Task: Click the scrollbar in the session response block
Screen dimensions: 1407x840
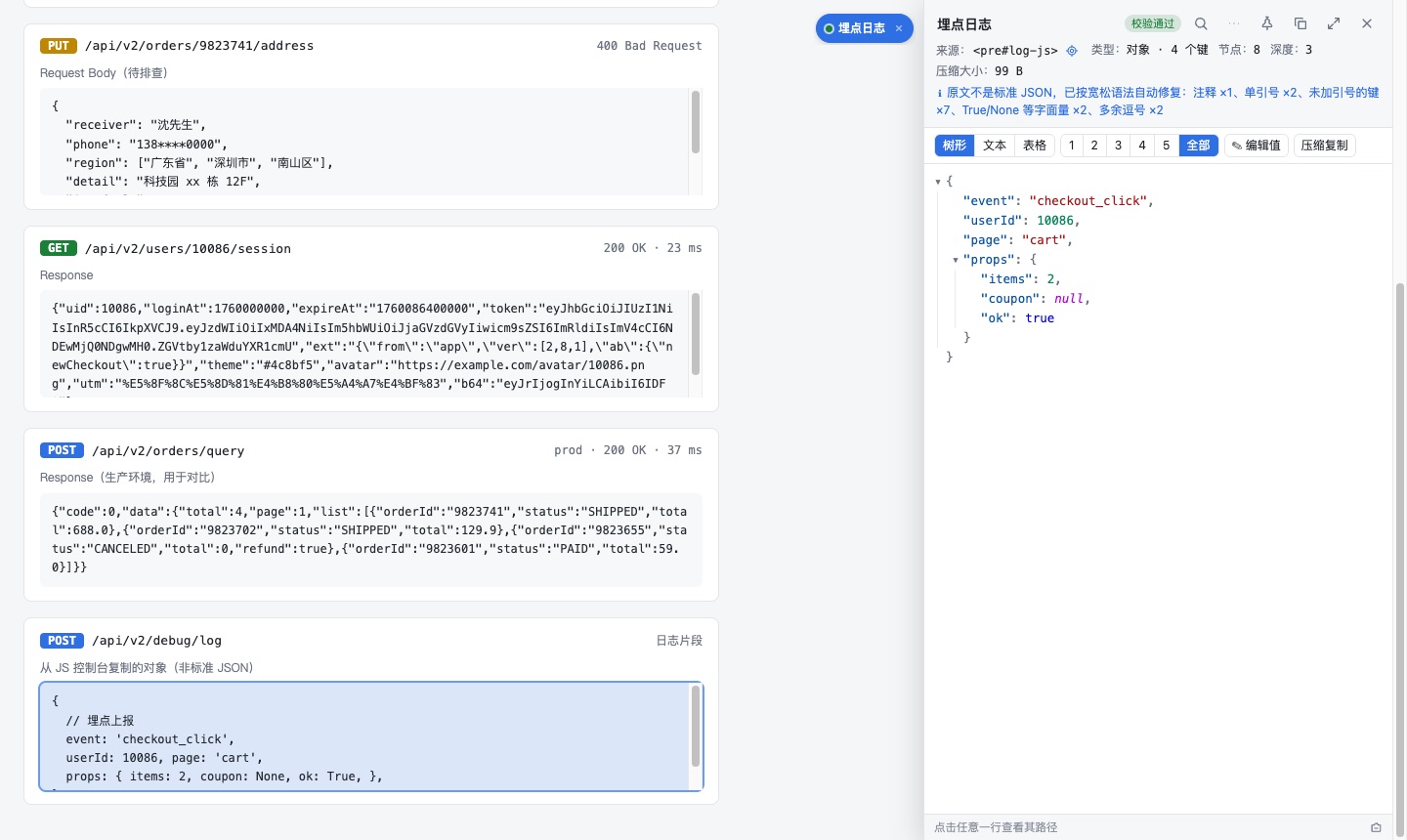Action: [x=696, y=334]
